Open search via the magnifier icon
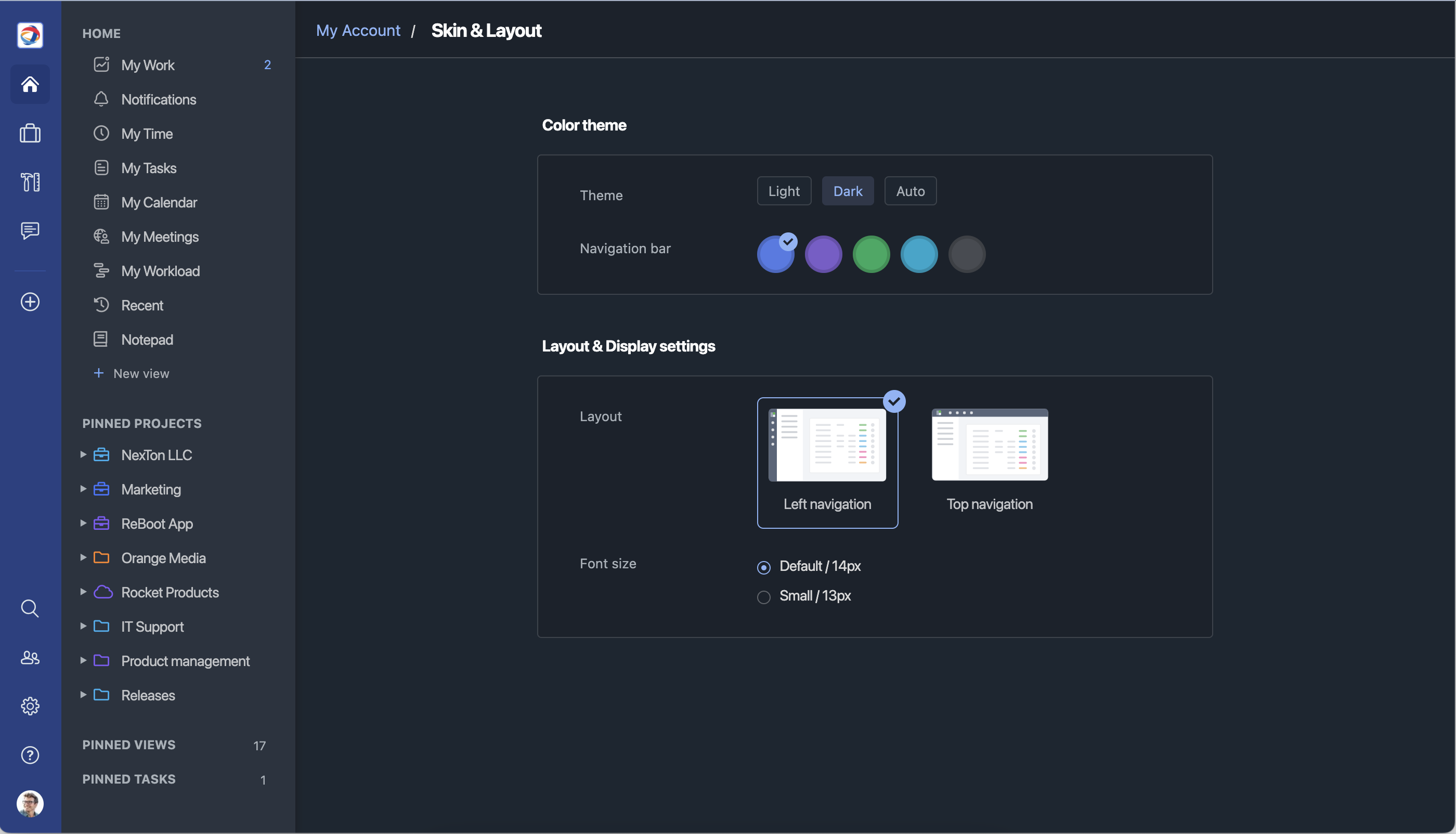The image size is (1456, 834). [x=30, y=608]
